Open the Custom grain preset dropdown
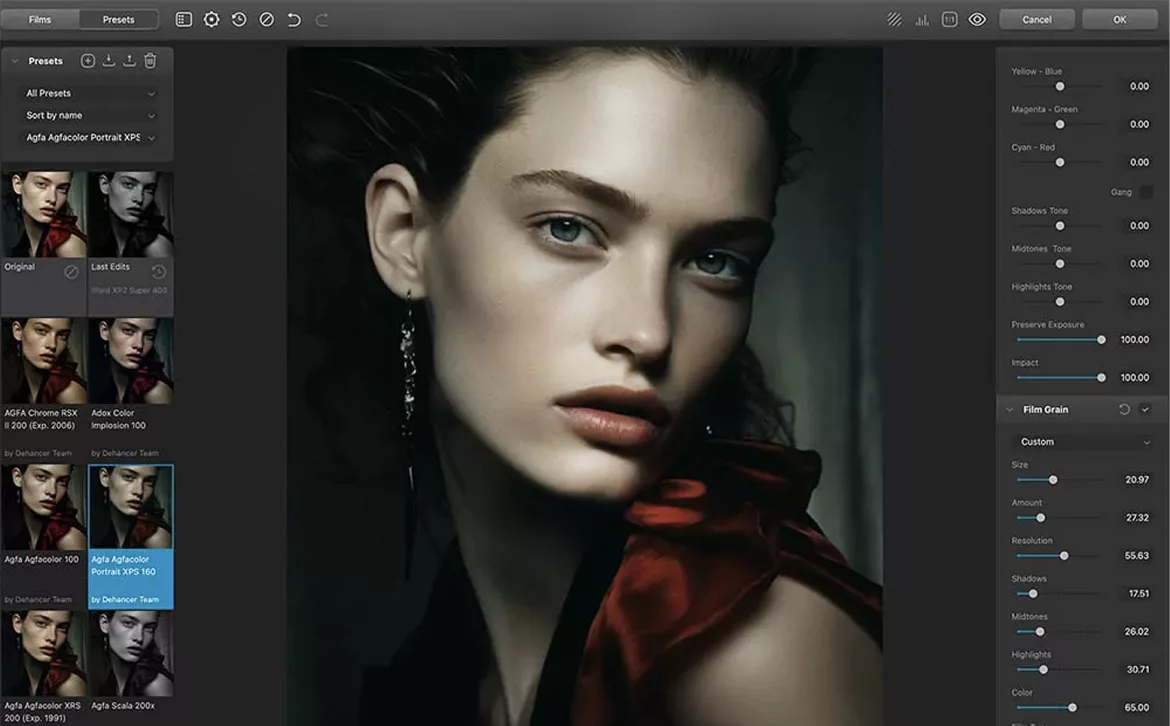This screenshot has width=1170, height=726. pos(1080,441)
